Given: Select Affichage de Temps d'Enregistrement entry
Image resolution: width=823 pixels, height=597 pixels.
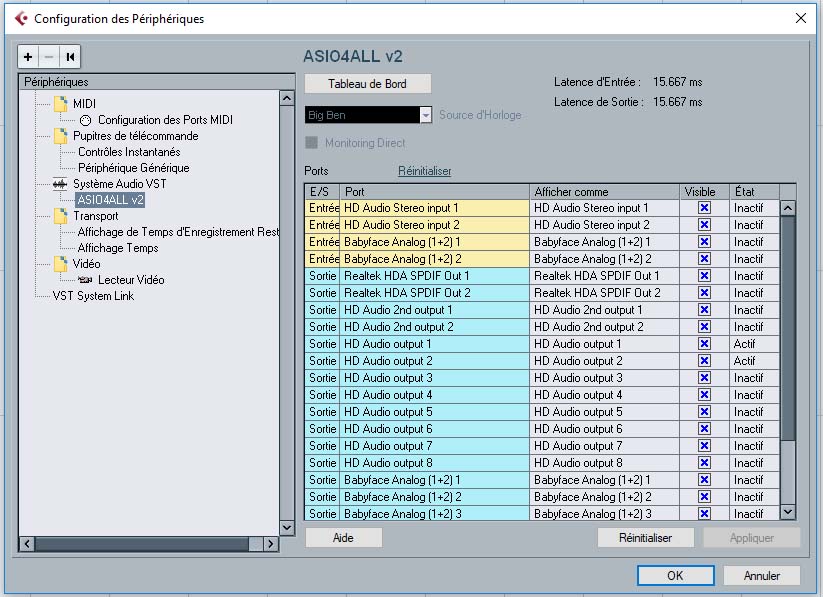Looking at the screenshot, I should [178, 232].
